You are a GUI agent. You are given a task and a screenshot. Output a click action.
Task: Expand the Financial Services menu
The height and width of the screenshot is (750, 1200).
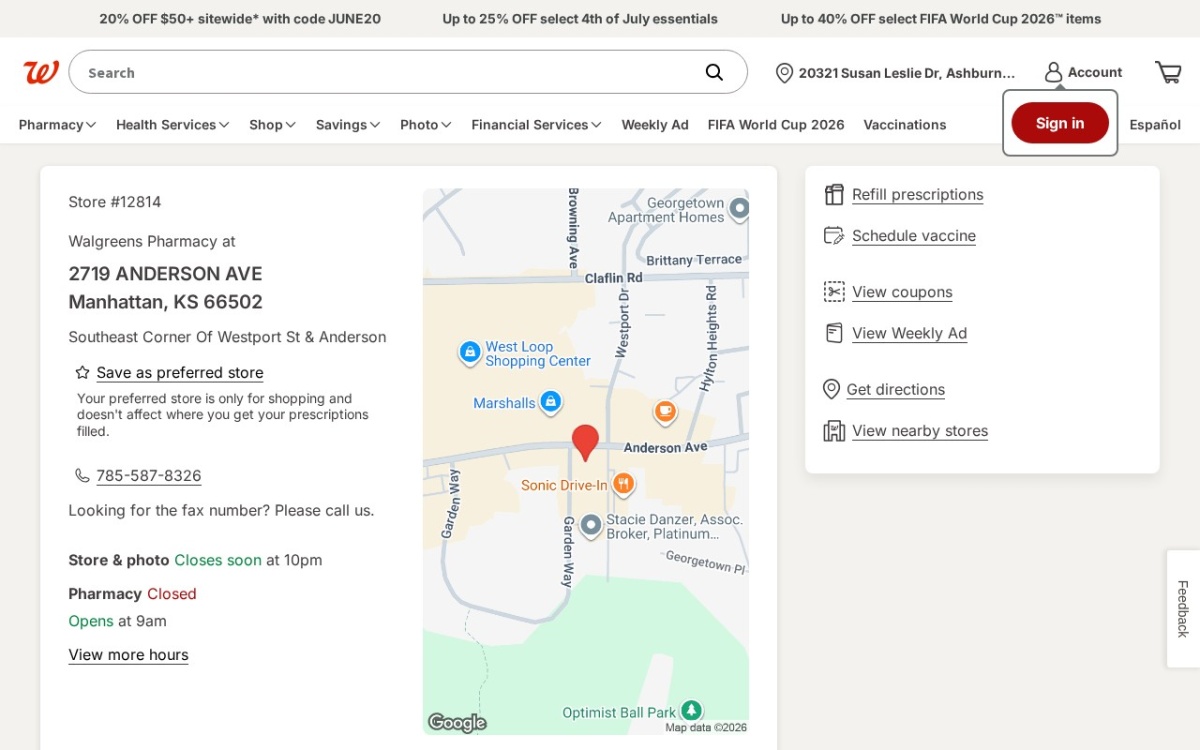[536, 124]
